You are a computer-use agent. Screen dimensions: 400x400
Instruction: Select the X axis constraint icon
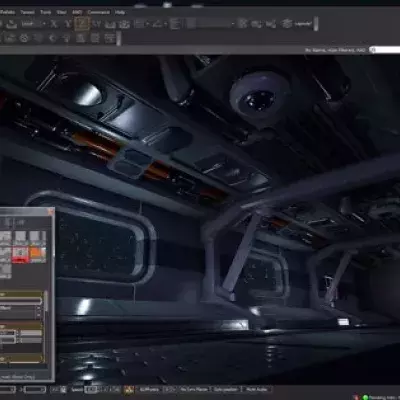54,24
